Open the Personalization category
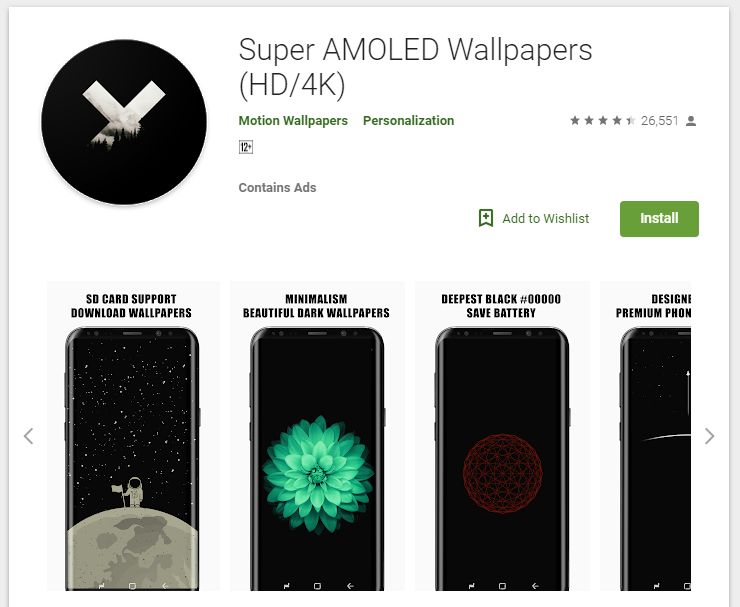The width and height of the screenshot is (740, 607). (408, 121)
